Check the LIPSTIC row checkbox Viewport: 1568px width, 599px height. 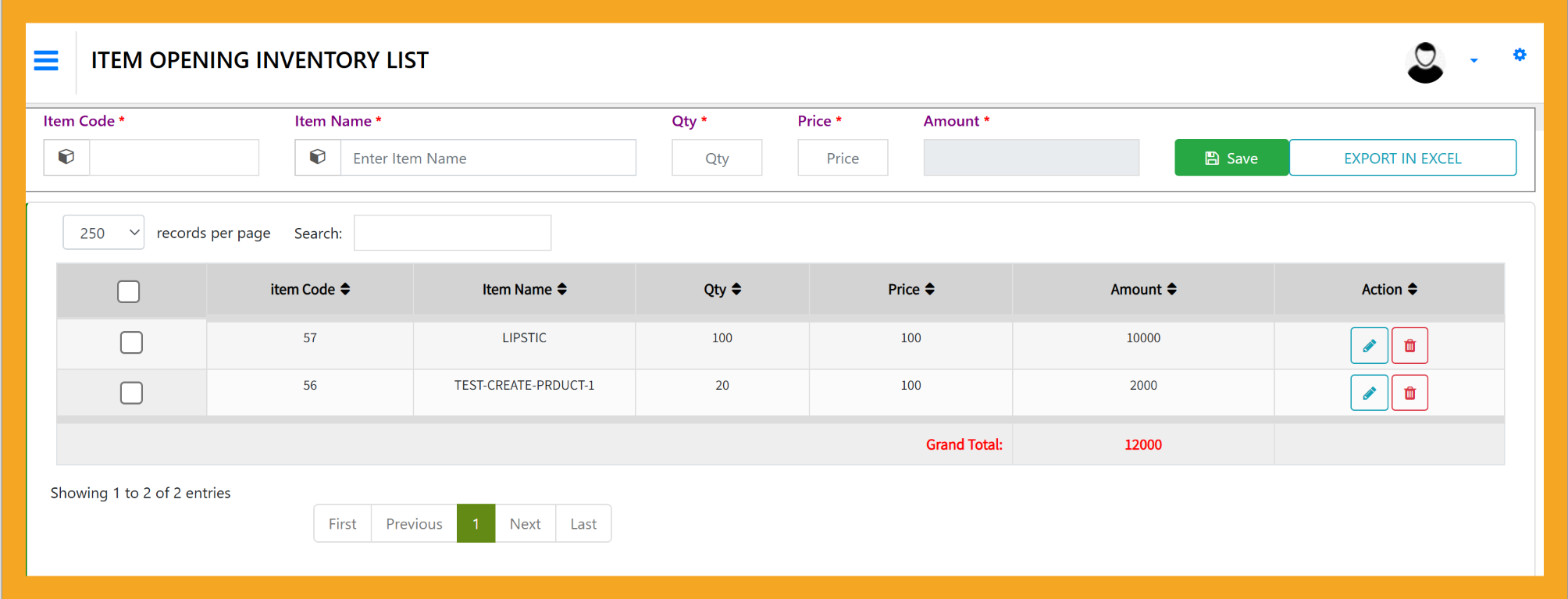131,343
